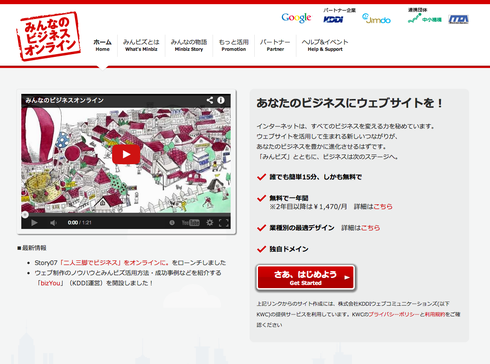The width and height of the screenshot is (490, 364).
Task: Open the Jimdo partner logo
Action: [376, 19]
